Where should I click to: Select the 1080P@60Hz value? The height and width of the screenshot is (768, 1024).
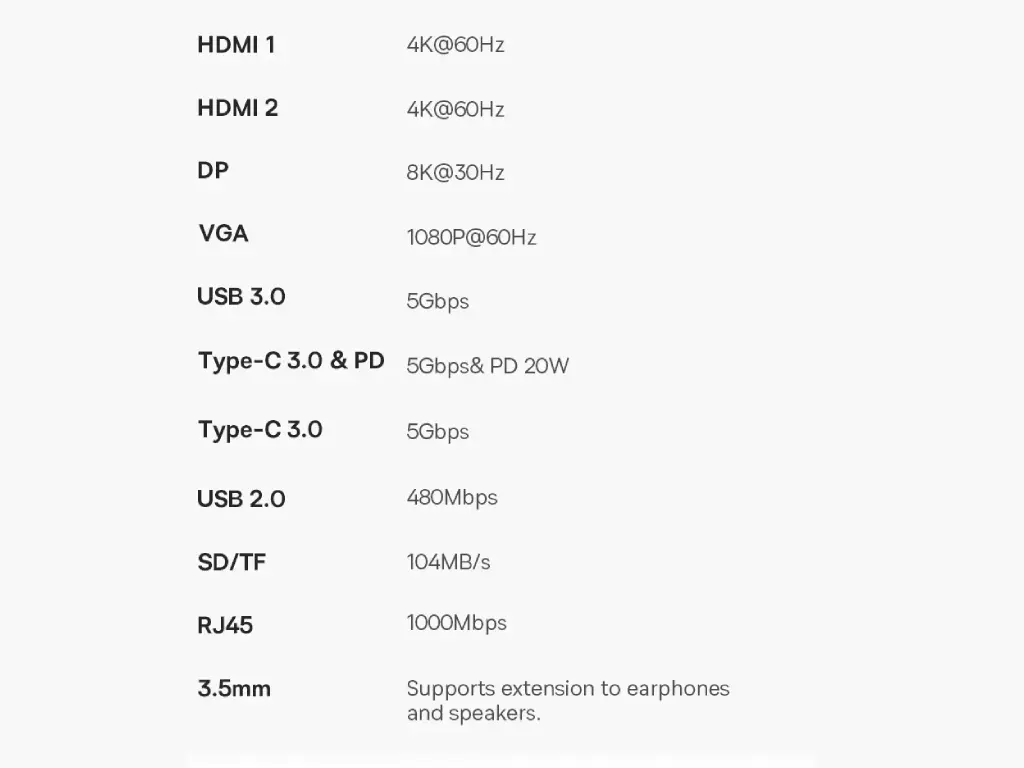point(472,237)
